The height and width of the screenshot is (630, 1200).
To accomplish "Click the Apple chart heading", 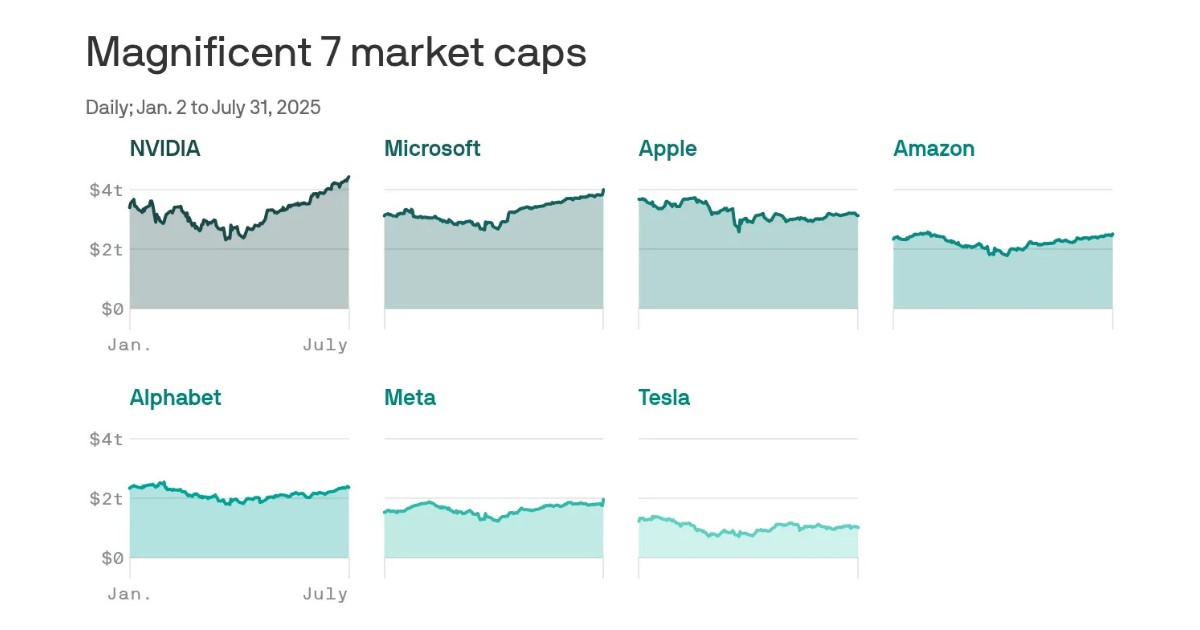I will (x=667, y=149).
